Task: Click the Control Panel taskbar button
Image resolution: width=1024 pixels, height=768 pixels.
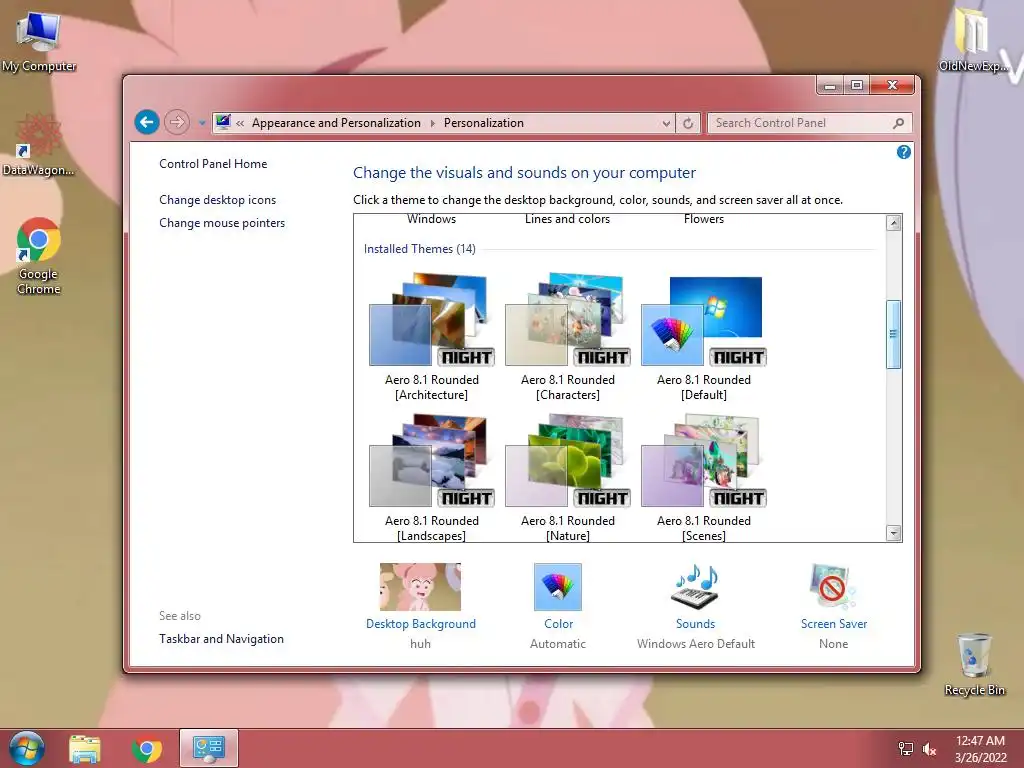Action: 209,748
